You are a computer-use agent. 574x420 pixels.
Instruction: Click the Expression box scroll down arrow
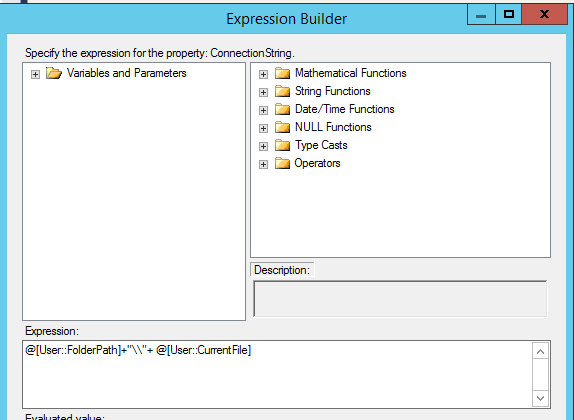pos(540,398)
